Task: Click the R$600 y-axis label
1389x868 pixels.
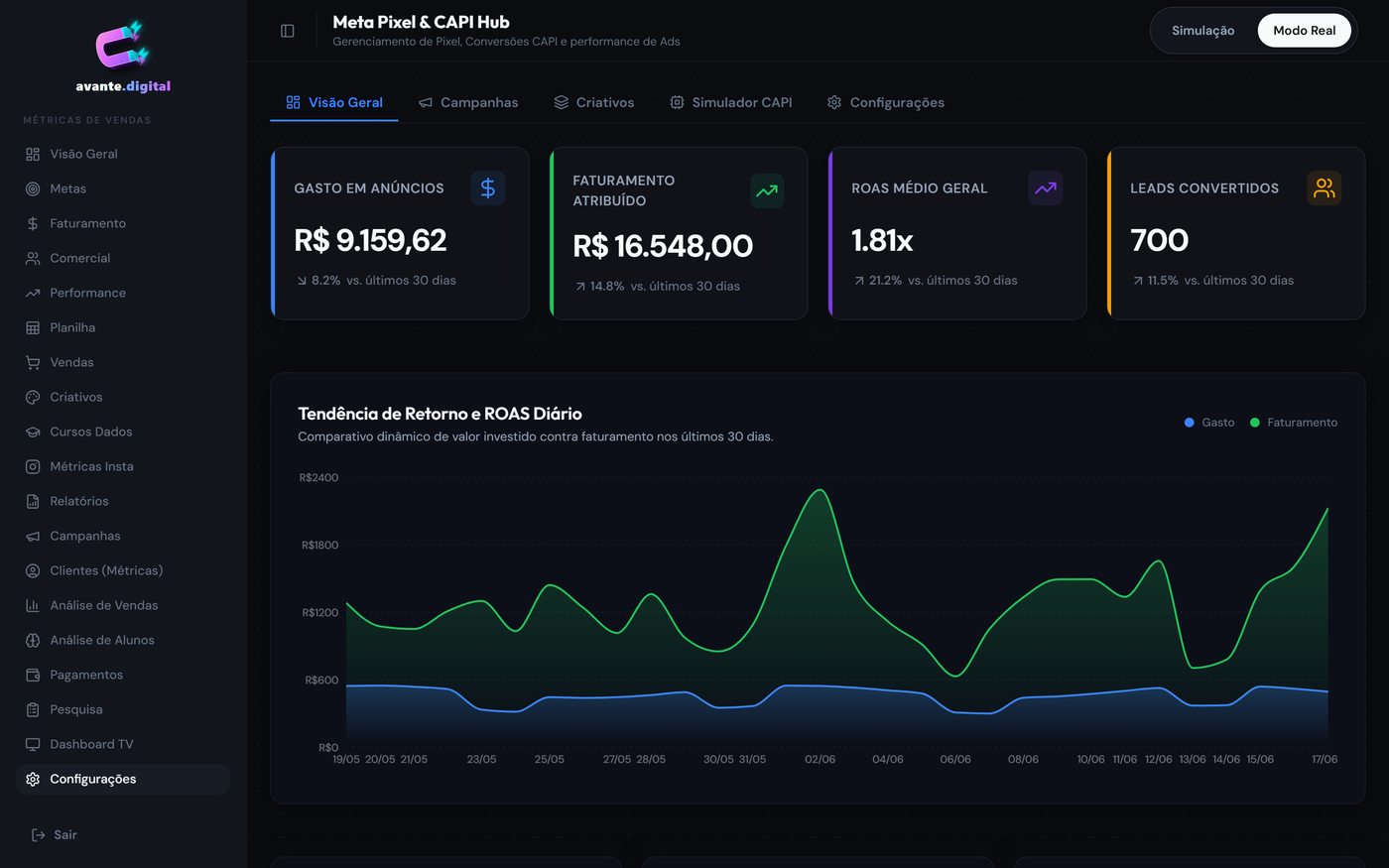Action: tap(321, 681)
